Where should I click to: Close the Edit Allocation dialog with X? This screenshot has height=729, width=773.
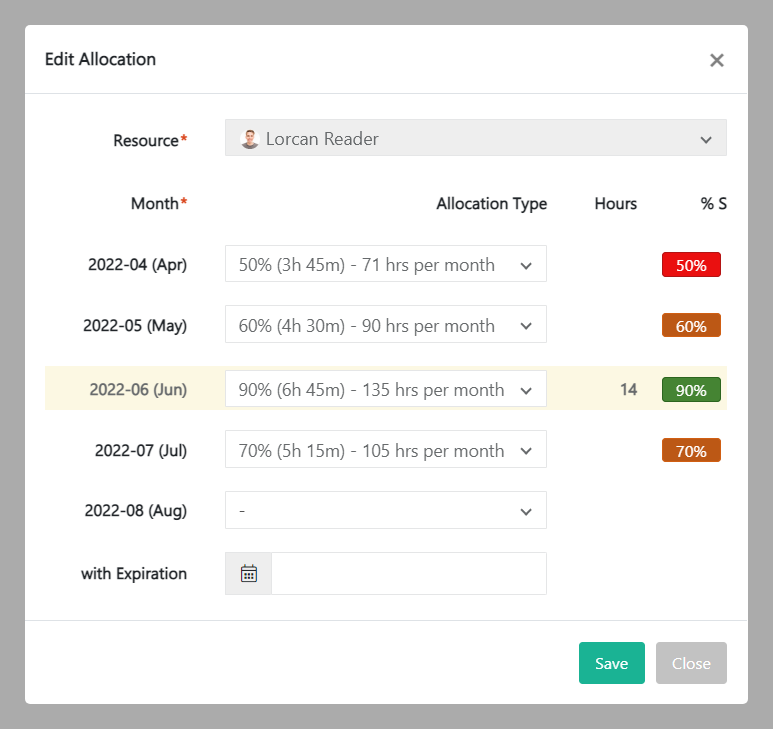pyautogui.click(x=716, y=60)
